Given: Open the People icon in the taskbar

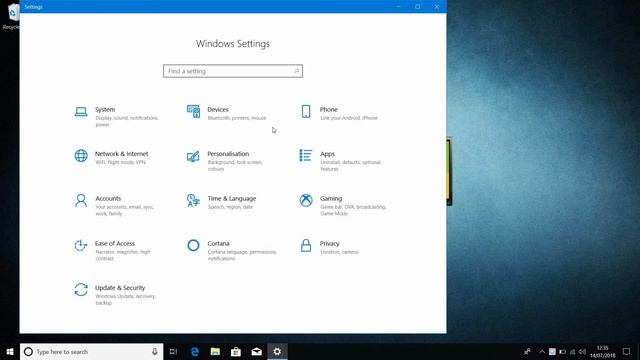Looking at the screenshot, I should click(527, 351).
